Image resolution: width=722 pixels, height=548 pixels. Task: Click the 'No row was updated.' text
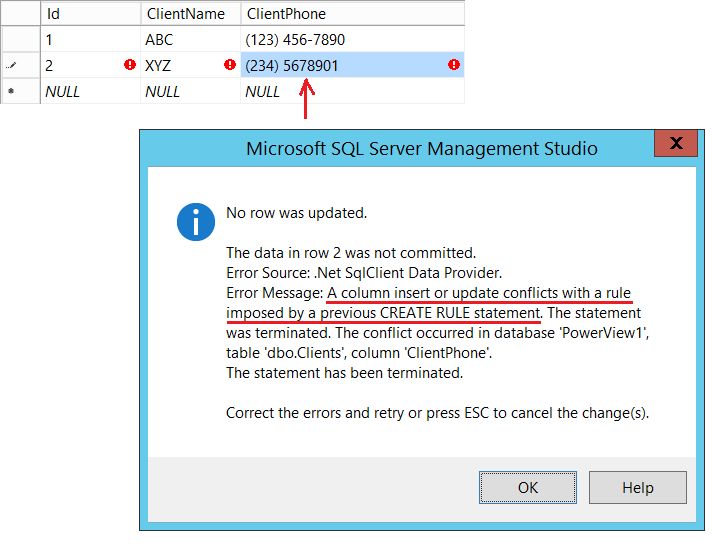tap(297, 213)
